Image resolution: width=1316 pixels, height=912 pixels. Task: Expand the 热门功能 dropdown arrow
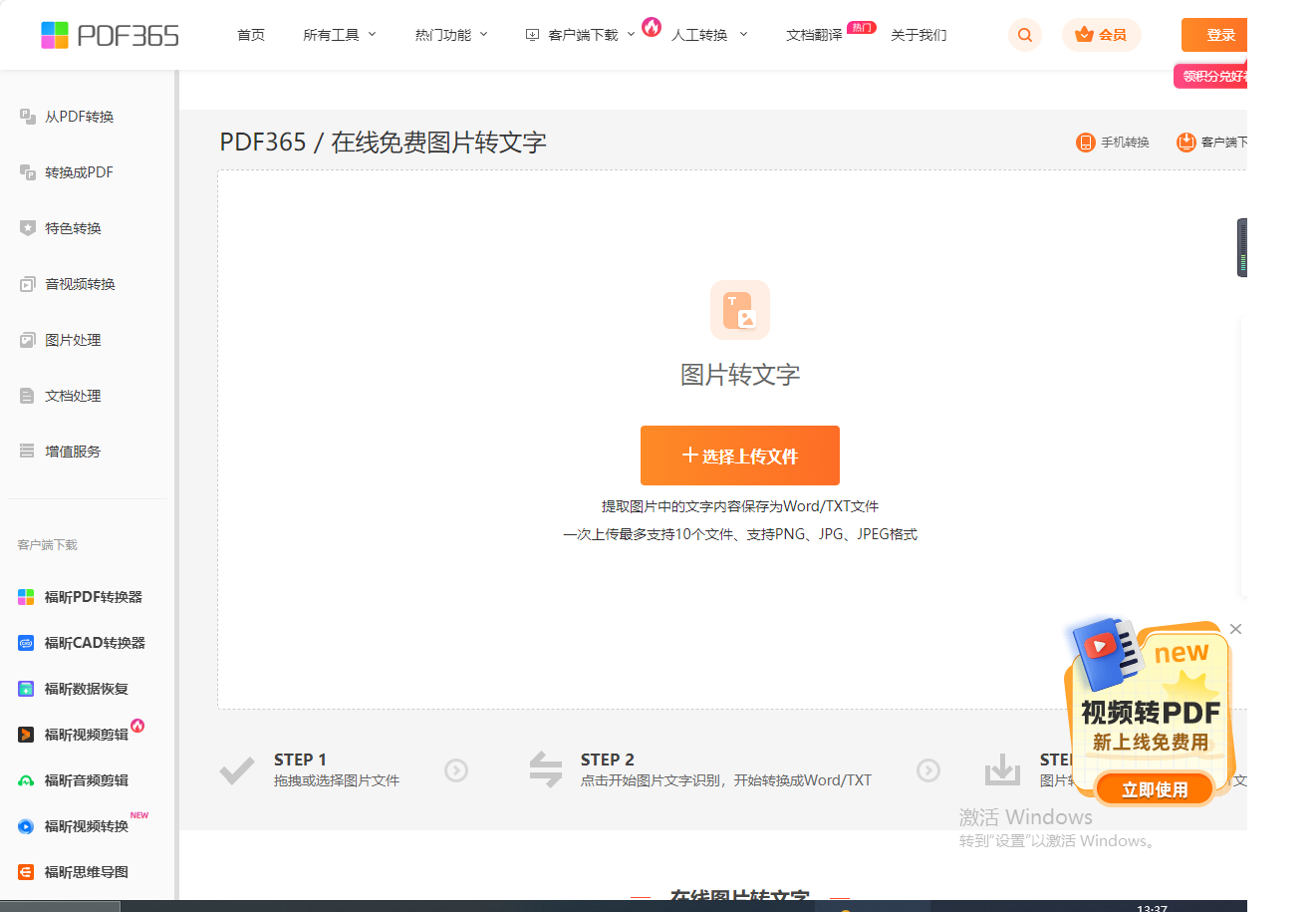pos(484,34)
